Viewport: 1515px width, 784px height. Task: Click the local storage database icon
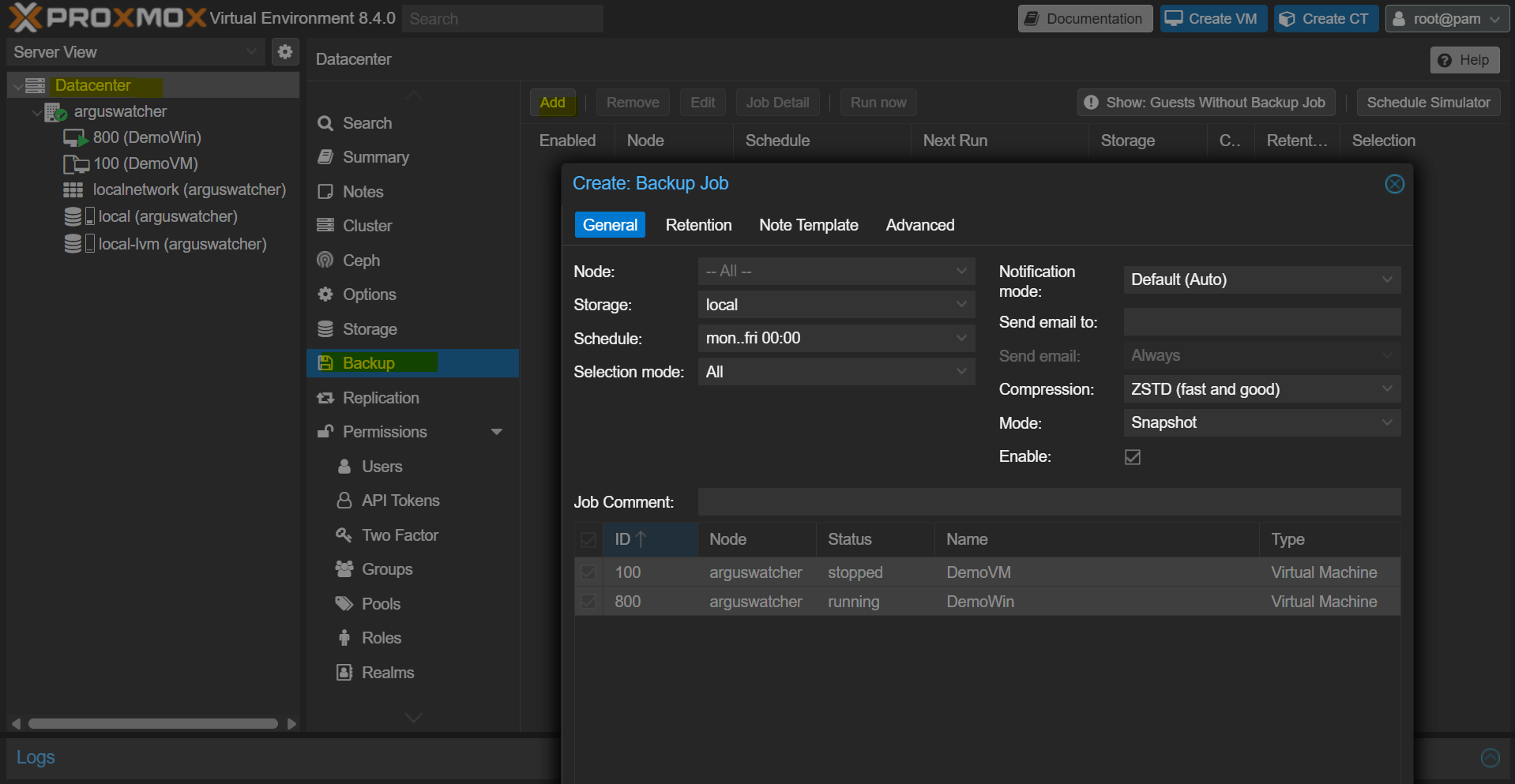click(73, 217)
